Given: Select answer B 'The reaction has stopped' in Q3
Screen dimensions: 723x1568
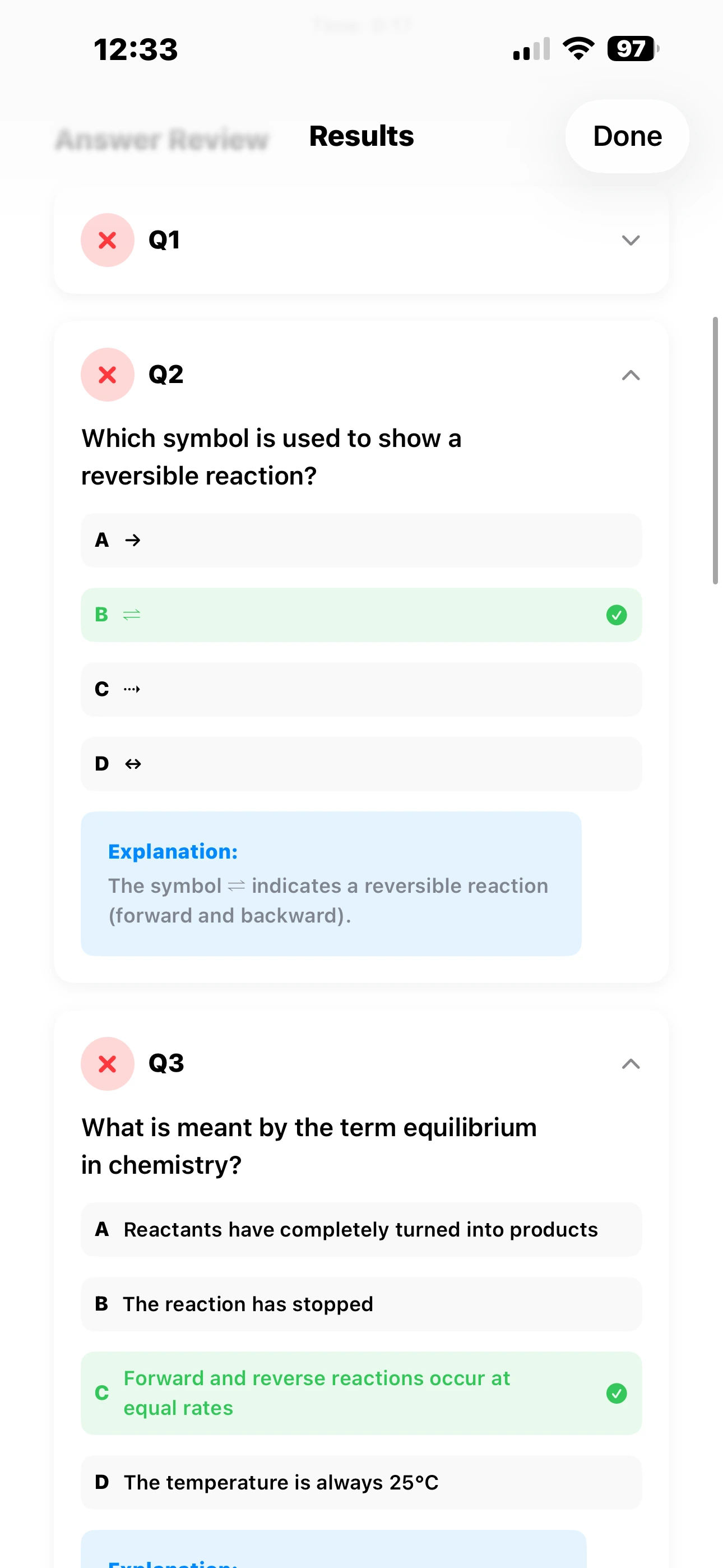Looking at the screenshot, I should 361,1304.
